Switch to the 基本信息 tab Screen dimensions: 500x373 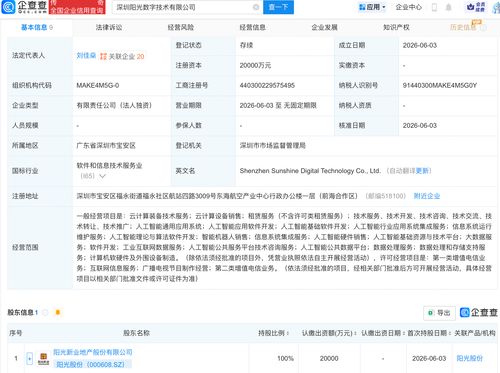tap(37, 27)
